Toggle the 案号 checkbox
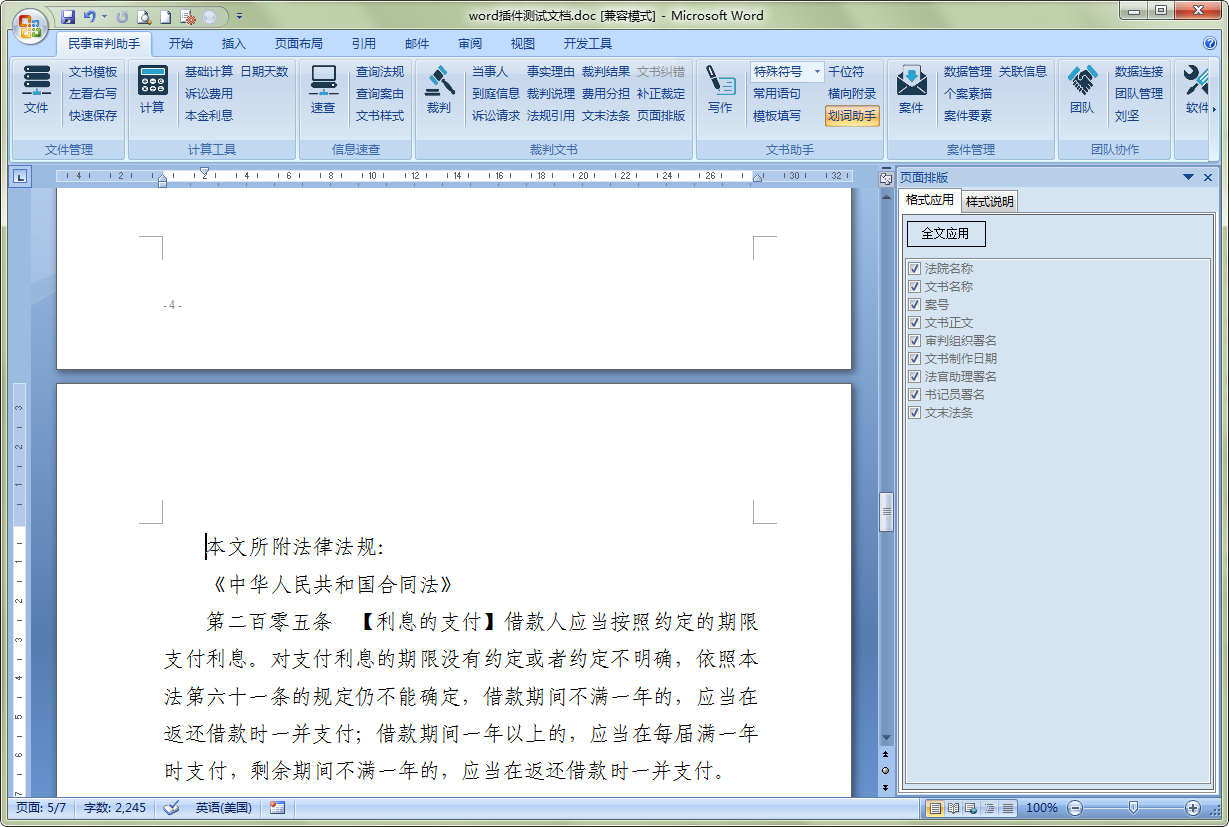The image size is (1229, 827). pos(914,305)
